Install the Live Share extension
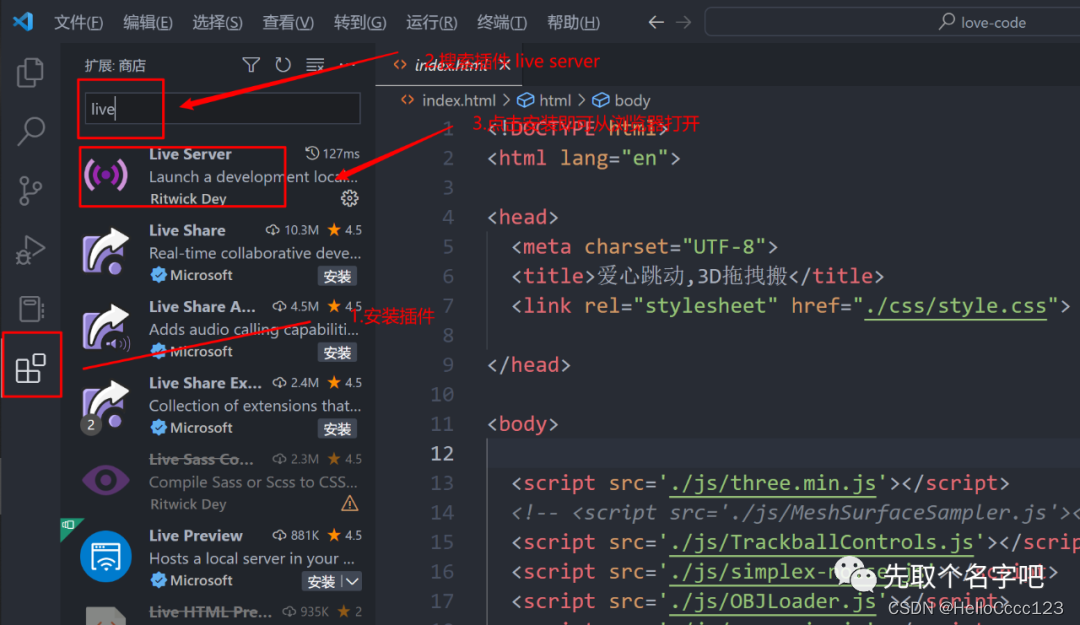The width and height of the screenshot is (1080, 625). click(337, 276)
